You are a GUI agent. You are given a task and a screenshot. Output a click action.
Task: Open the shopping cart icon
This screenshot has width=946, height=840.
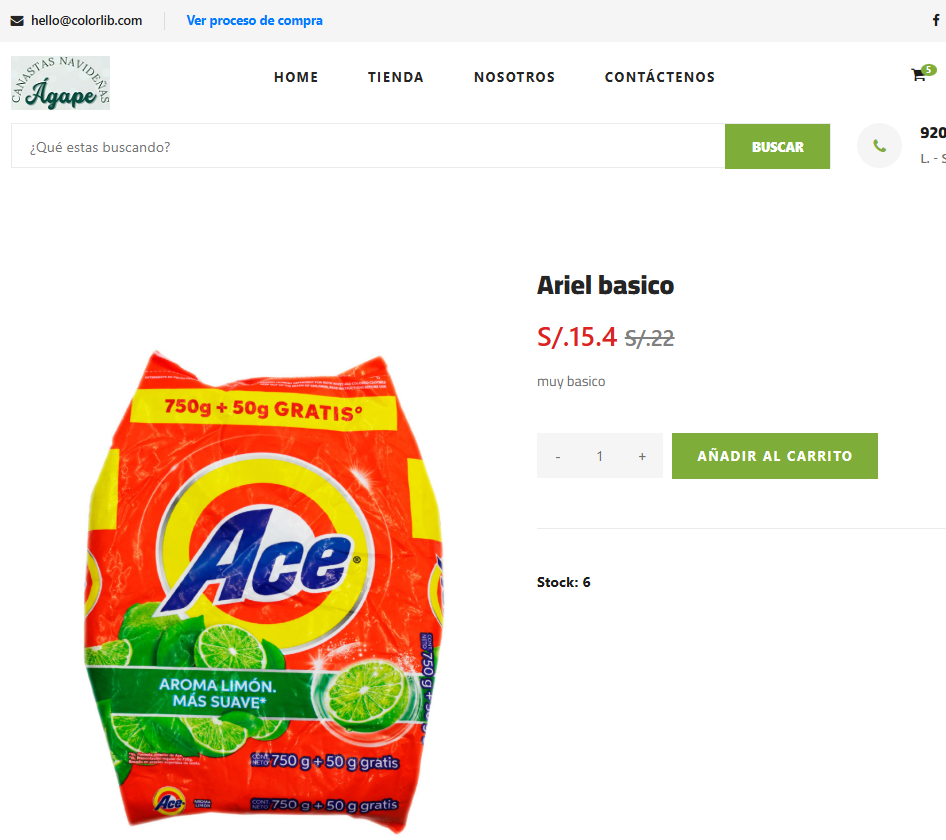click(918, 75)
